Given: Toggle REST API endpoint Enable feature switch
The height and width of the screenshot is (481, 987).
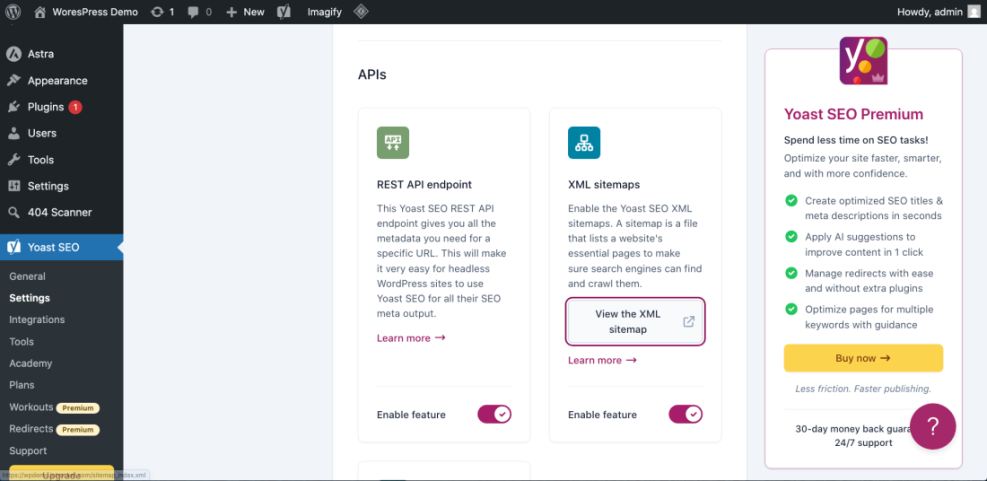Looking at the screenshot, I should [494, 414].
